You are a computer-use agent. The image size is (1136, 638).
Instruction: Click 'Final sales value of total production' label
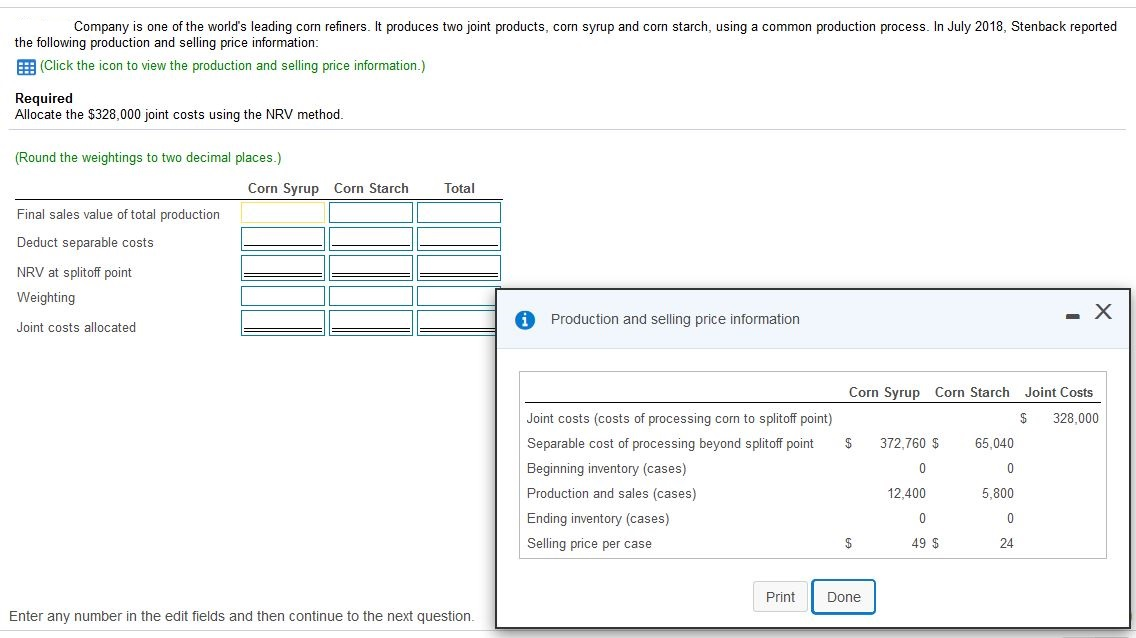118,214
